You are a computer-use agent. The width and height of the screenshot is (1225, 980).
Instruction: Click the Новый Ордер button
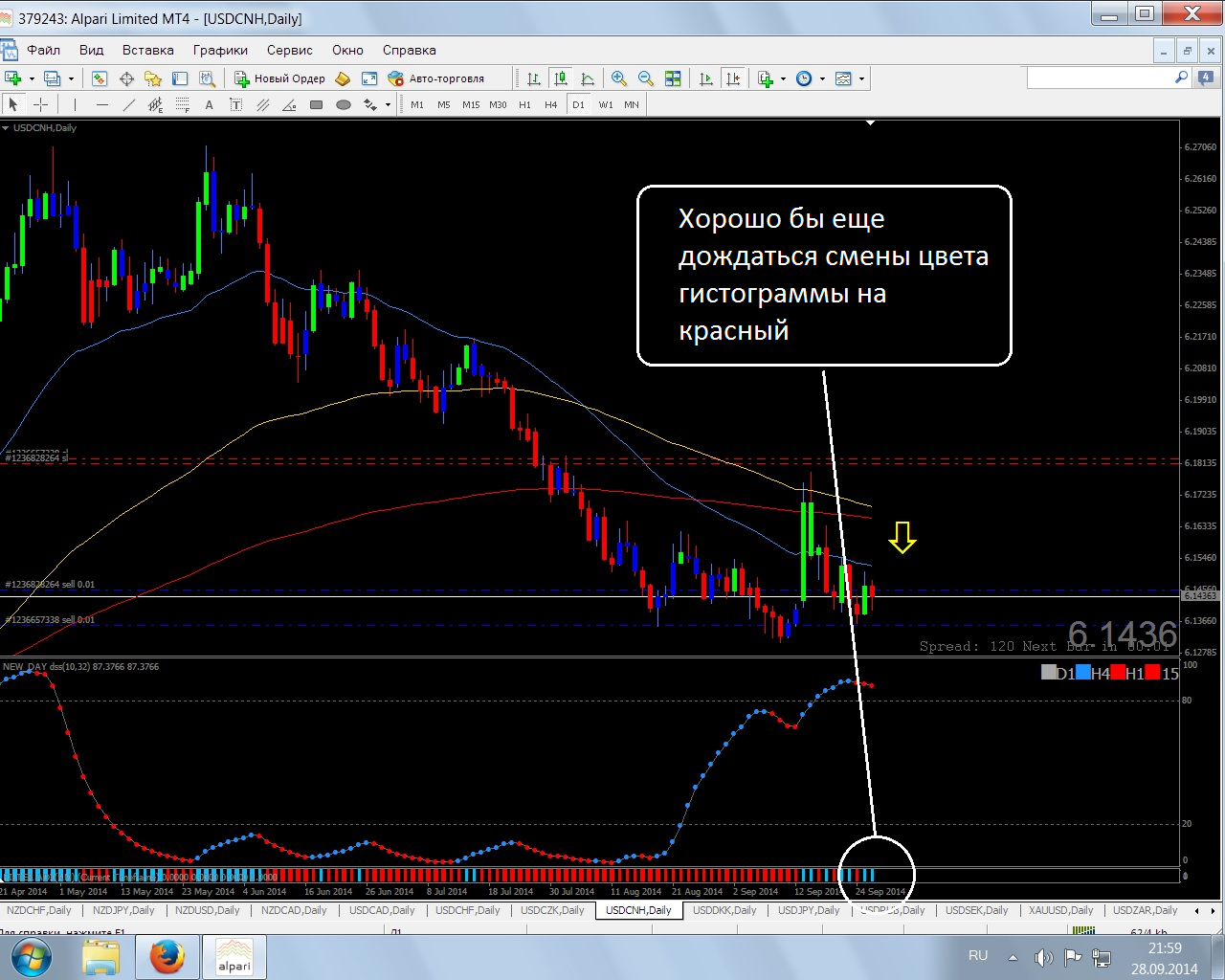(279, 78)
